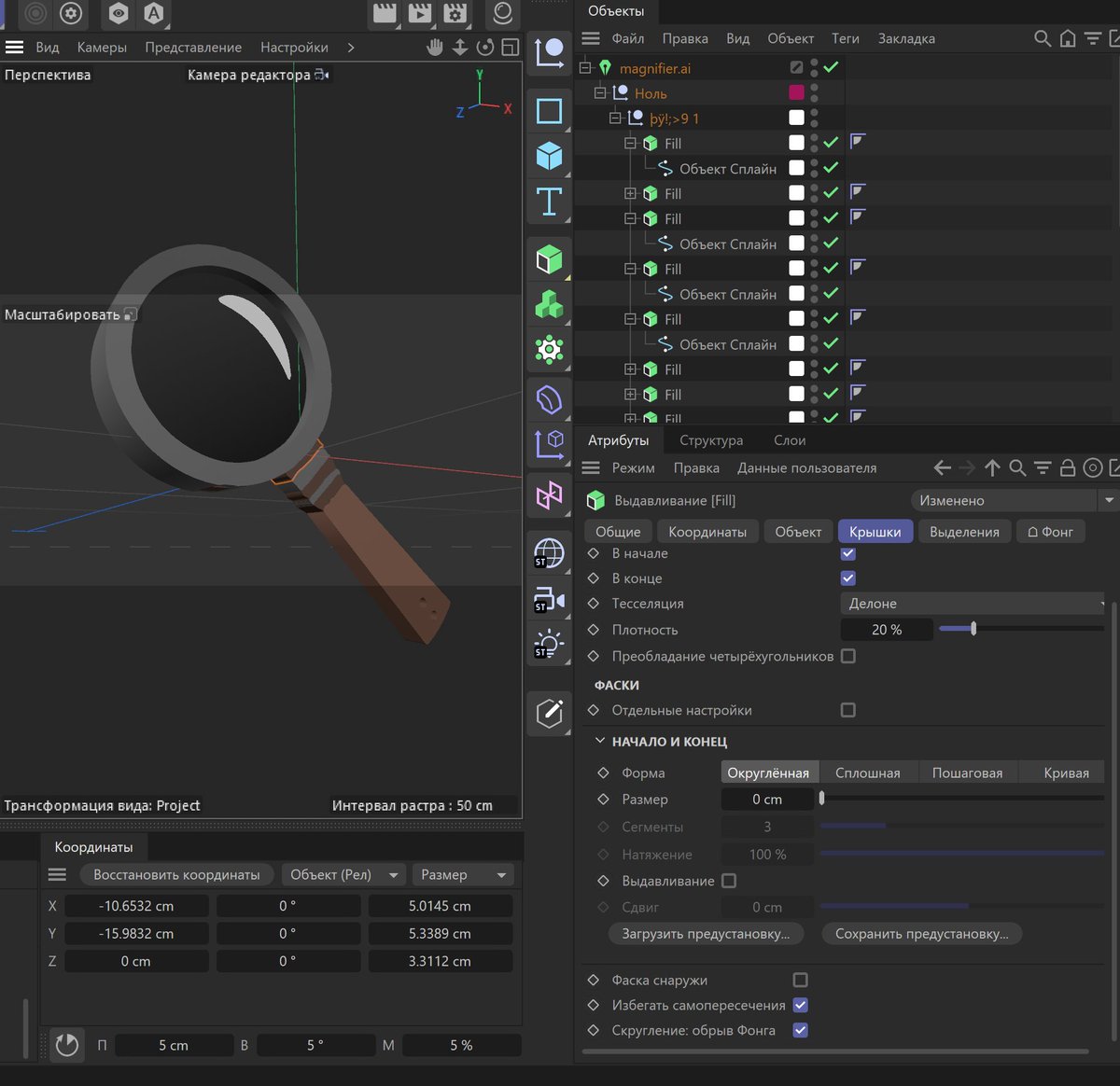The width and height of the screenshot is (1120, 1086).
Task: Collapse the 'þÿ!;>9 1' object node
Action: [x=615, y=118]
